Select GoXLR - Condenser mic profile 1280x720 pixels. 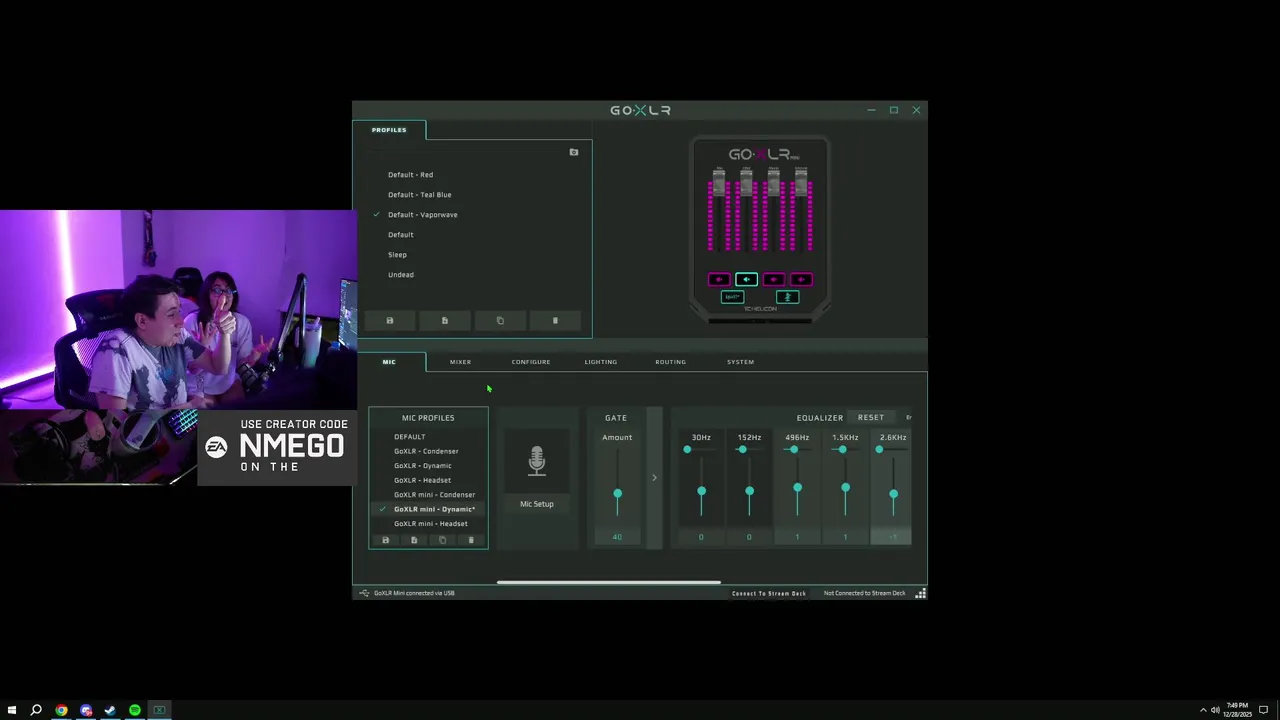pos(426,451)
